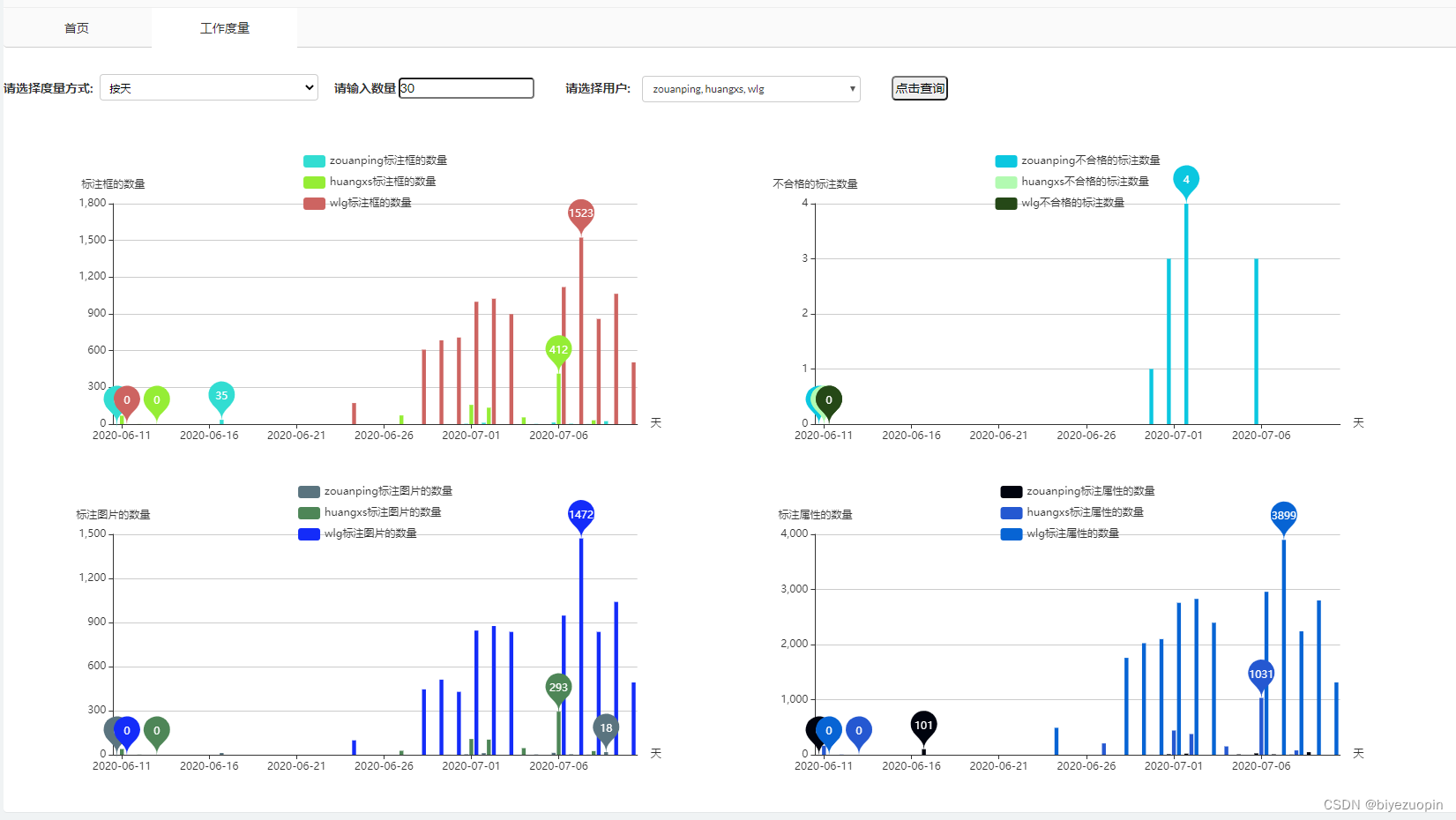Toggle huangxs标注属性的数量 legend item
1456x820 pixels.
(1072, 512)
